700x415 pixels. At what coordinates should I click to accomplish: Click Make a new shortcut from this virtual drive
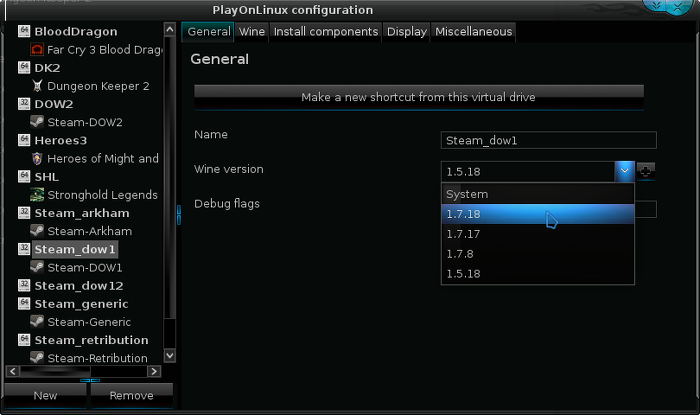[x=419, y=97]
